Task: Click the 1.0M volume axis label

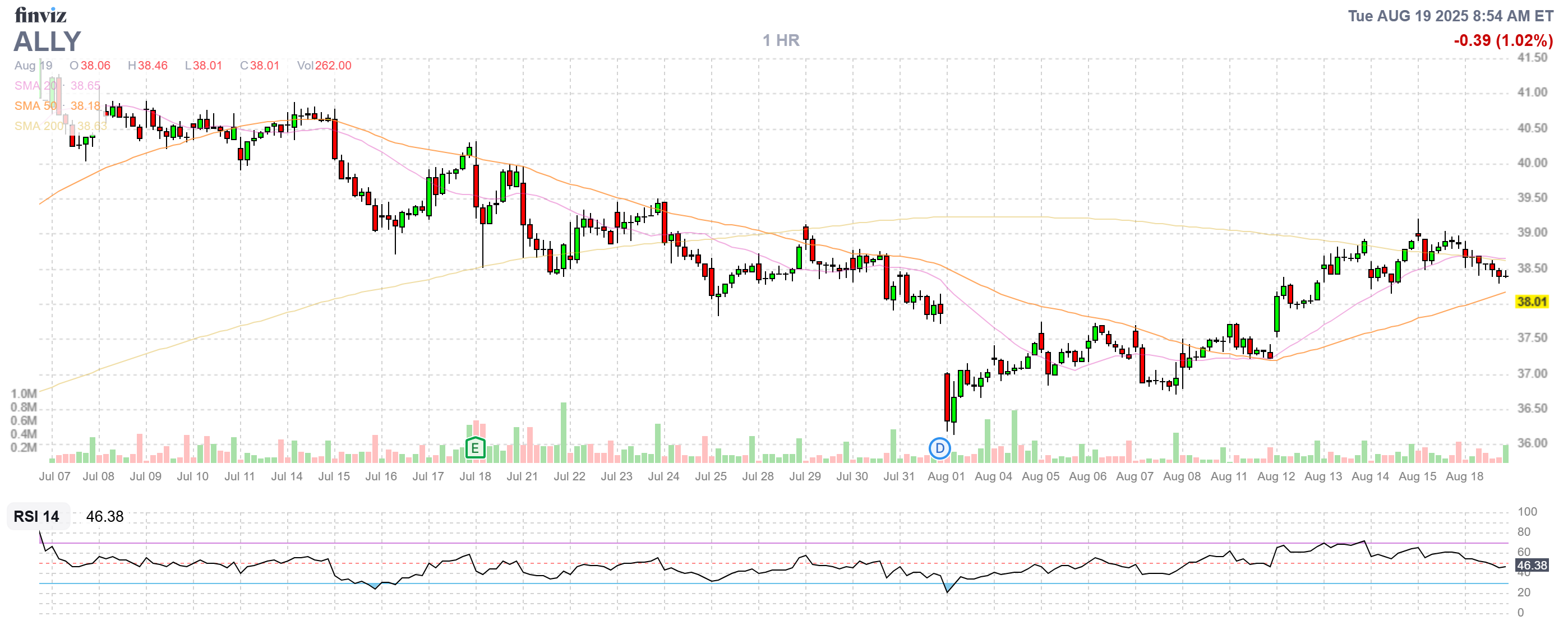Action: click(x=24, y=393)
